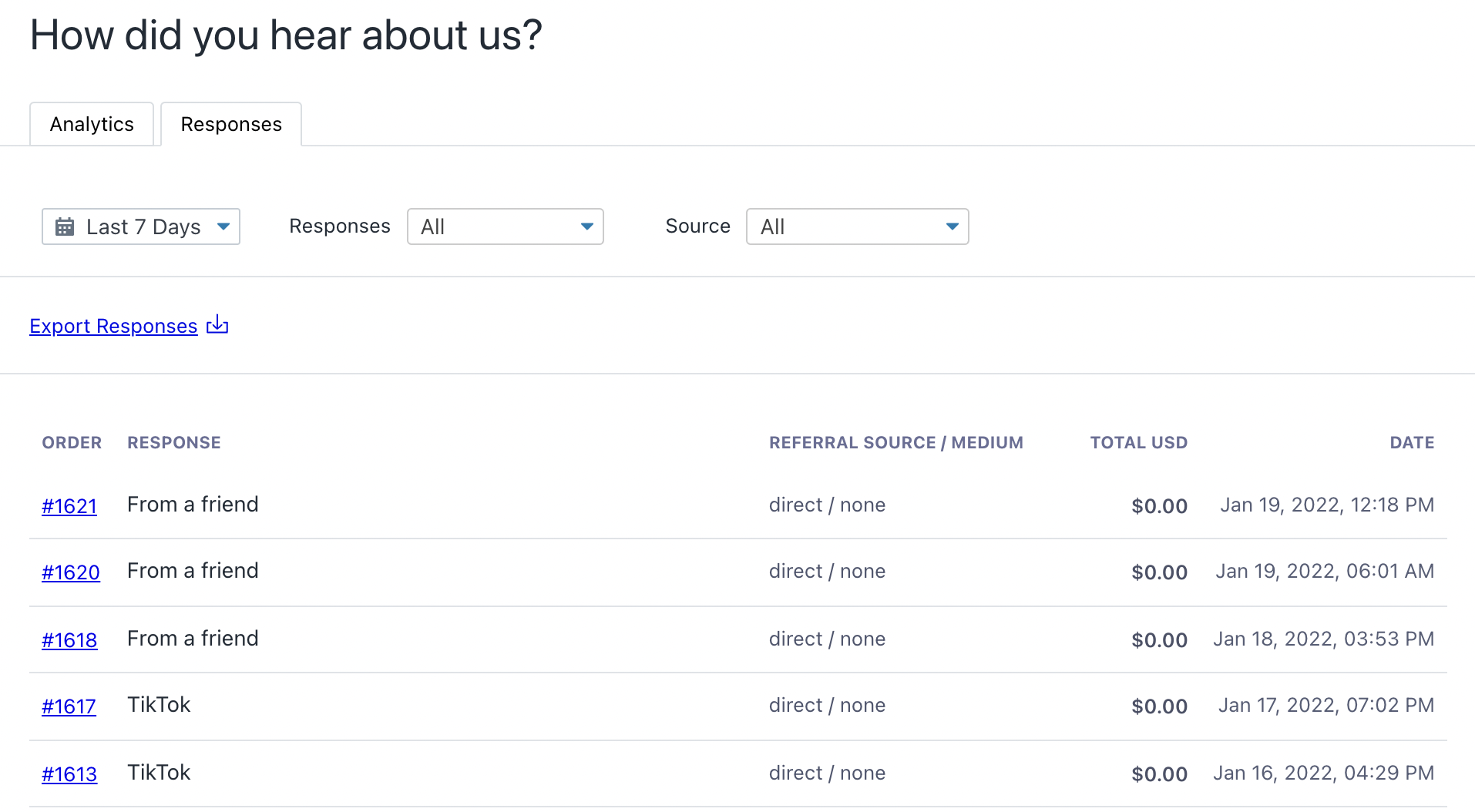This screenshot has height=812, width=1475.
Task: Open order #1621
Action: tap(69, 506)
